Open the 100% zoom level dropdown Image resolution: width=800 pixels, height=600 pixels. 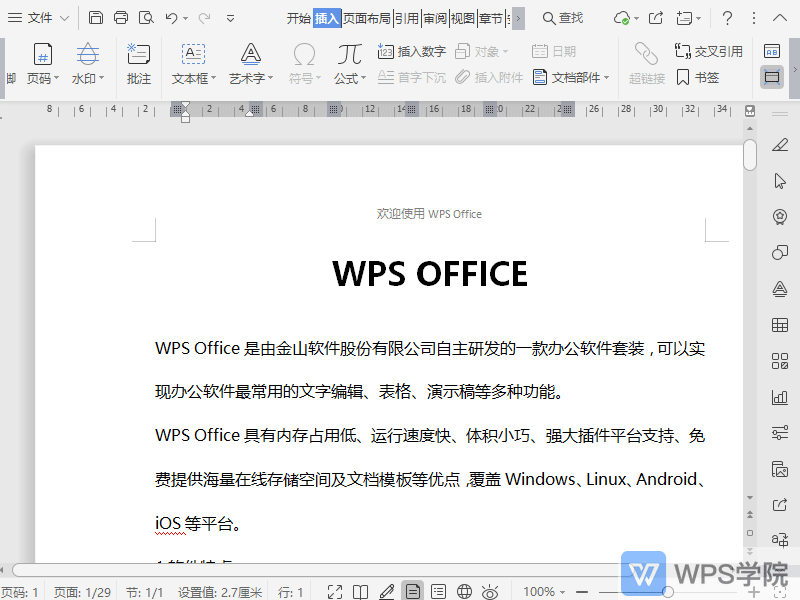(x=545, y=592)
